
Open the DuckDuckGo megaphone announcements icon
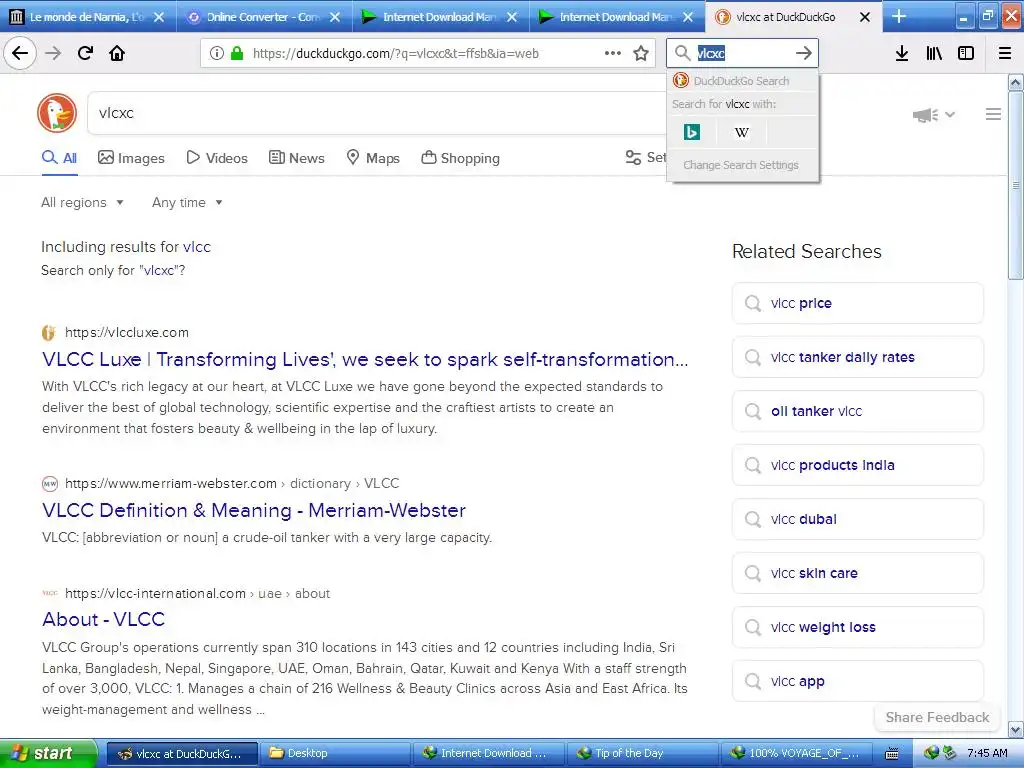point(925,115)
